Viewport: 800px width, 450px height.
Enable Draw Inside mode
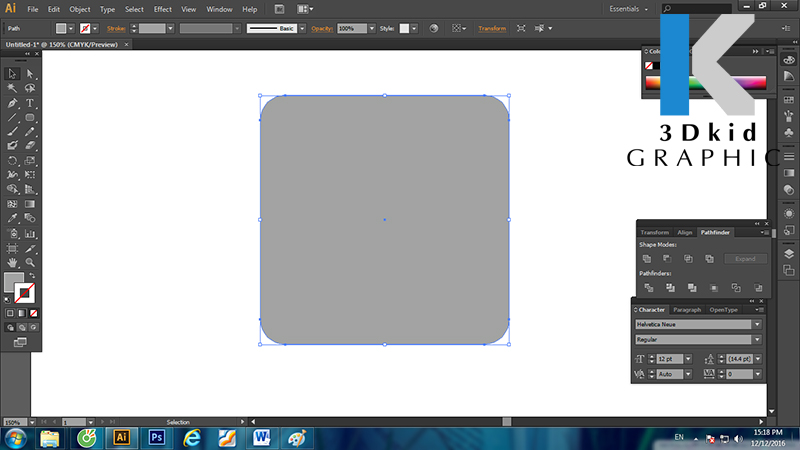(34, 328)
